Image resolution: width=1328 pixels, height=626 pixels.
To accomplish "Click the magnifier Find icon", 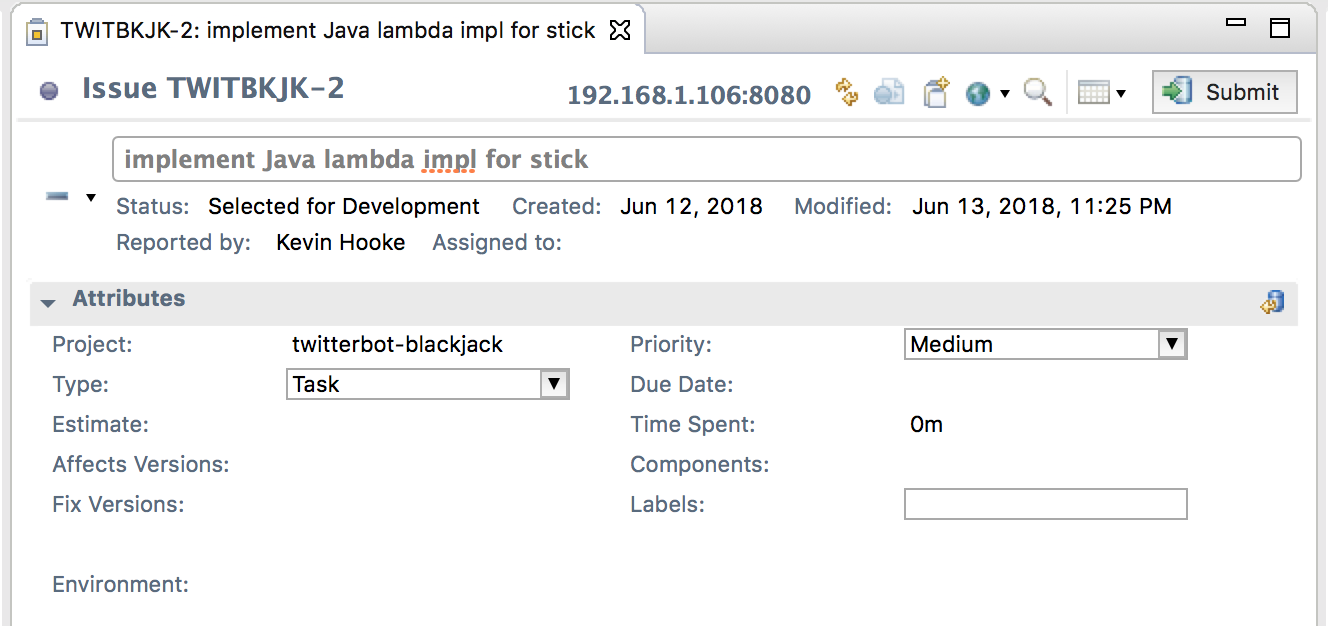I will coord(1038,93).
